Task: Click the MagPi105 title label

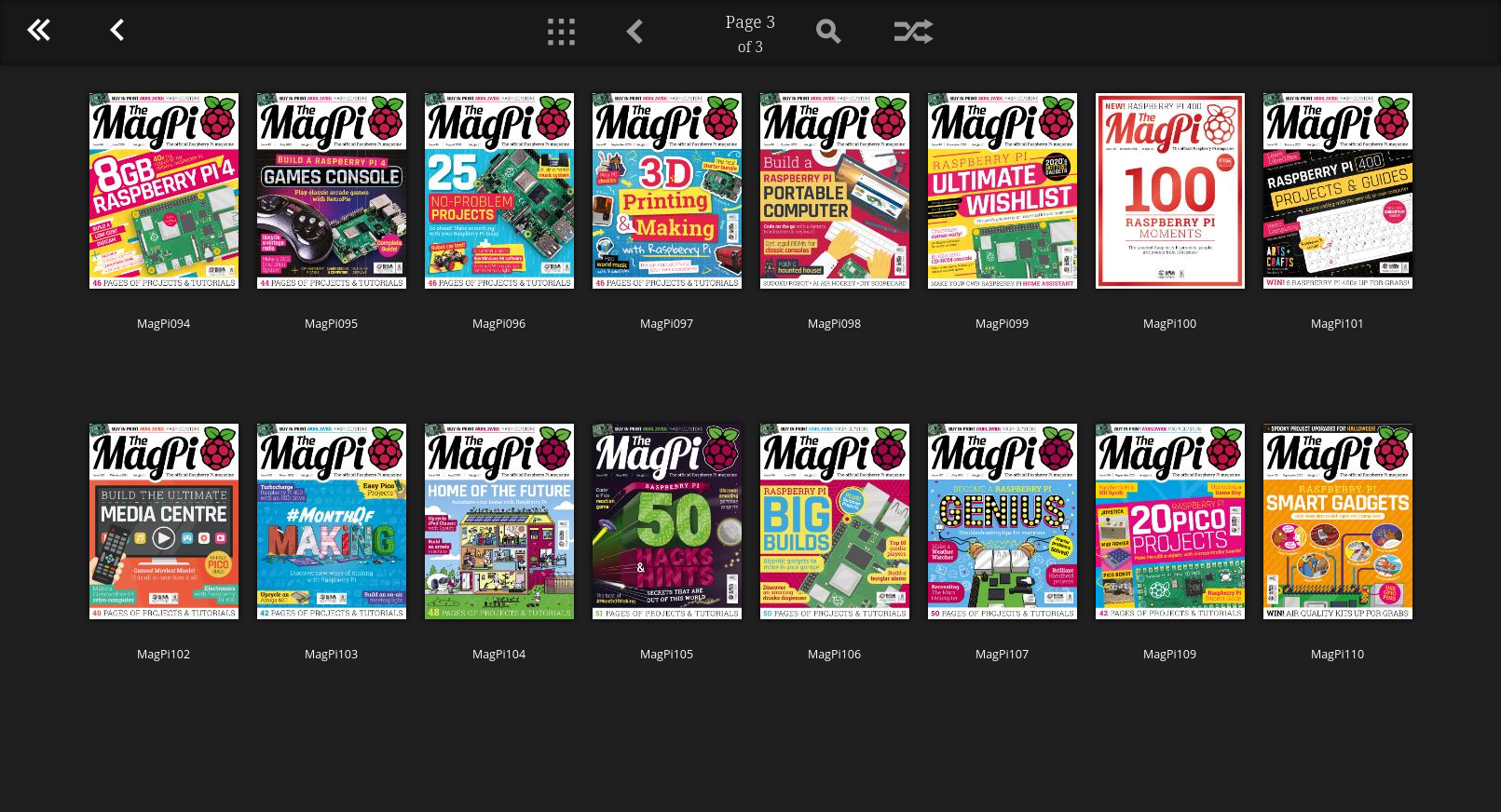Action: coord(667,655)
